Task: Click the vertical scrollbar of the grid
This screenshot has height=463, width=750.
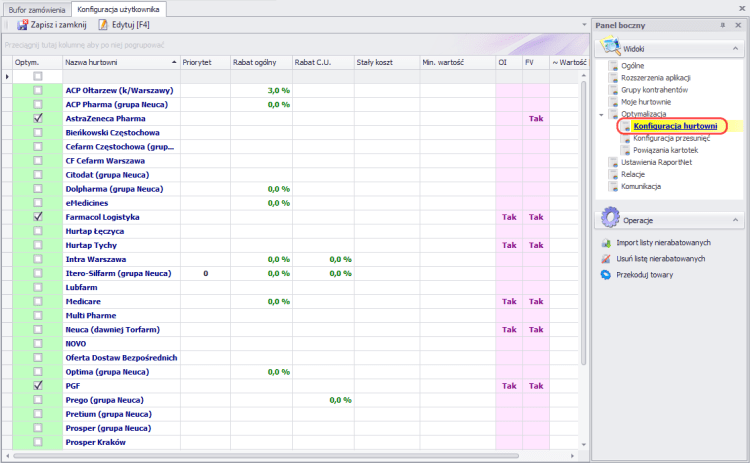Action: coord(584,250)
